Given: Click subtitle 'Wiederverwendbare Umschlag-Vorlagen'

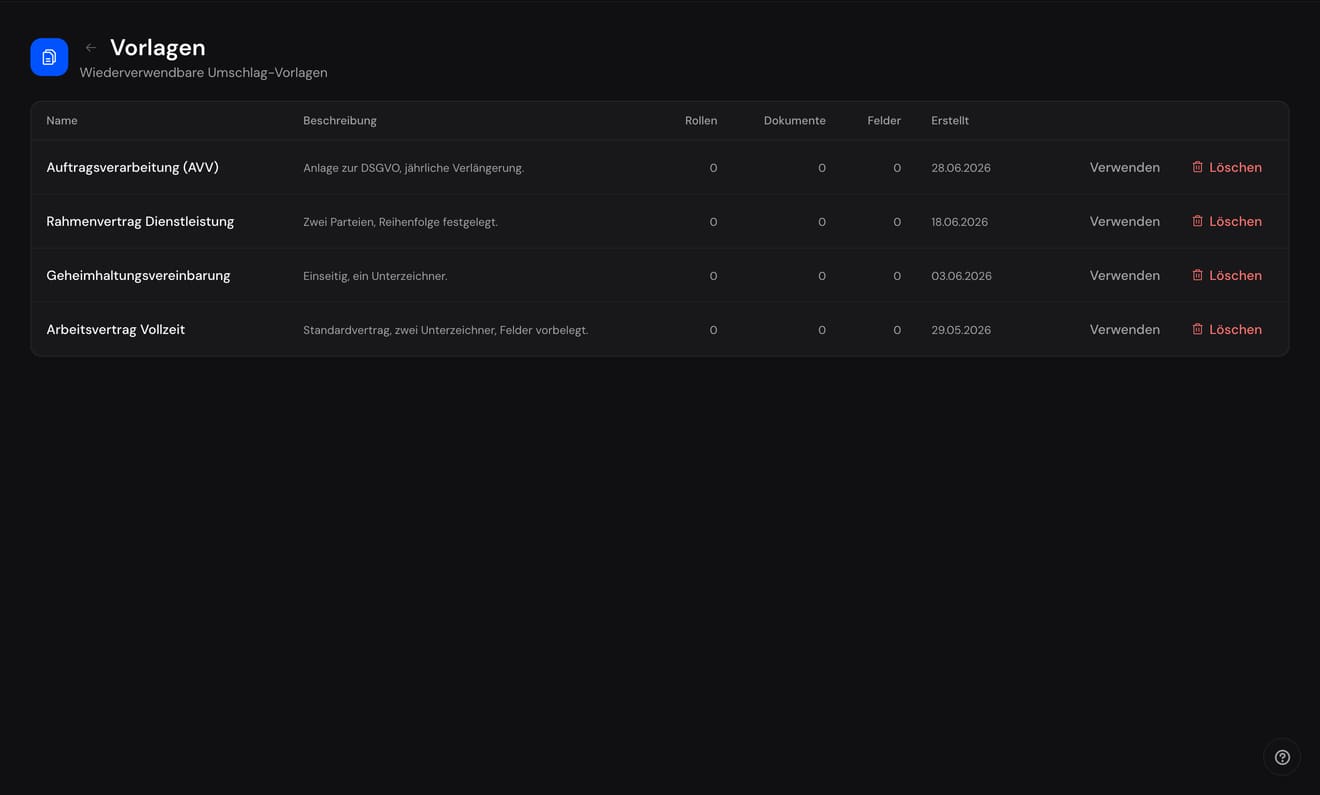Looking at the screenshot, I should coord(204,73).
